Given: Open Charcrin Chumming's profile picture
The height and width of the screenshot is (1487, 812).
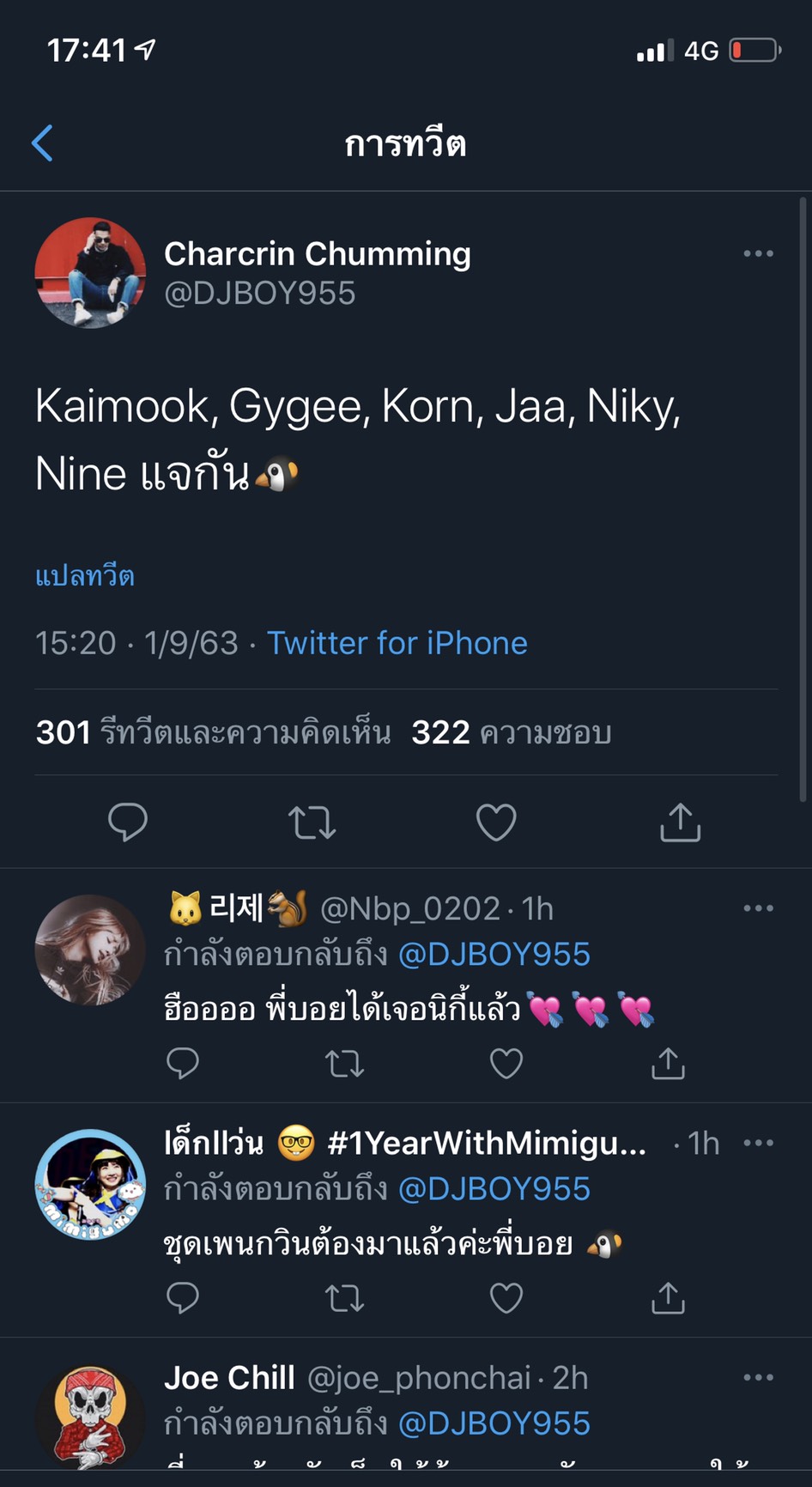Looking at the screenshot, I should tap(90, 273).
